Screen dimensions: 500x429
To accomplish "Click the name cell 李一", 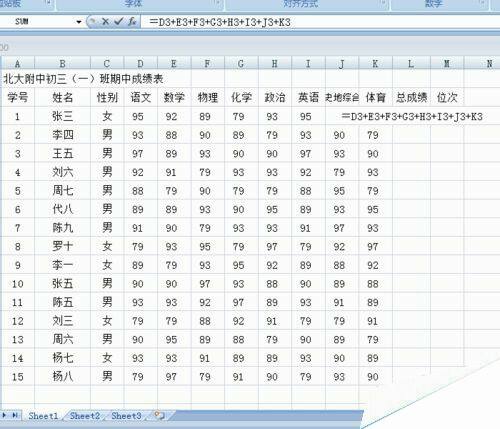I will [62, 265].
